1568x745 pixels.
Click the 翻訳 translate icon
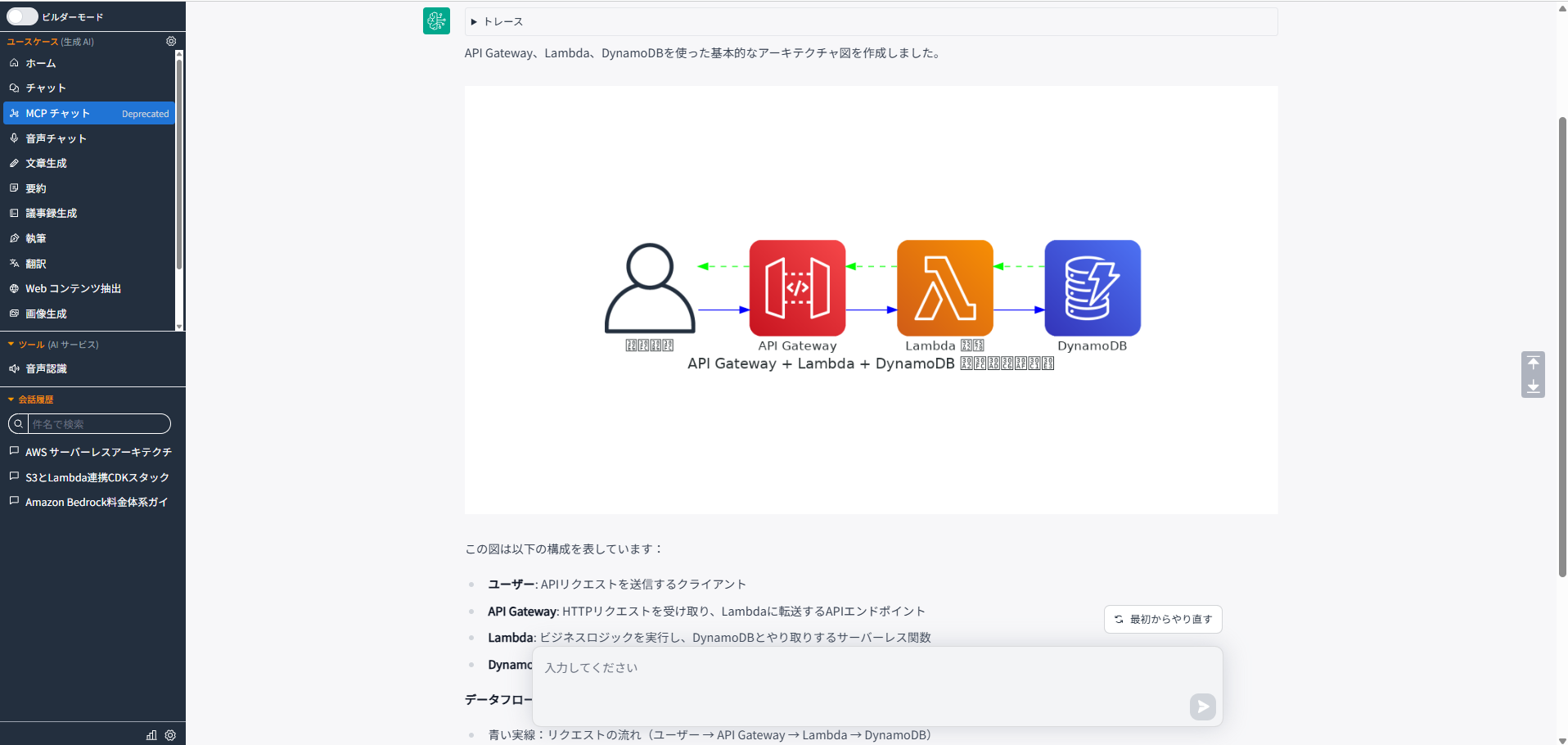click(x=14, y=263)
